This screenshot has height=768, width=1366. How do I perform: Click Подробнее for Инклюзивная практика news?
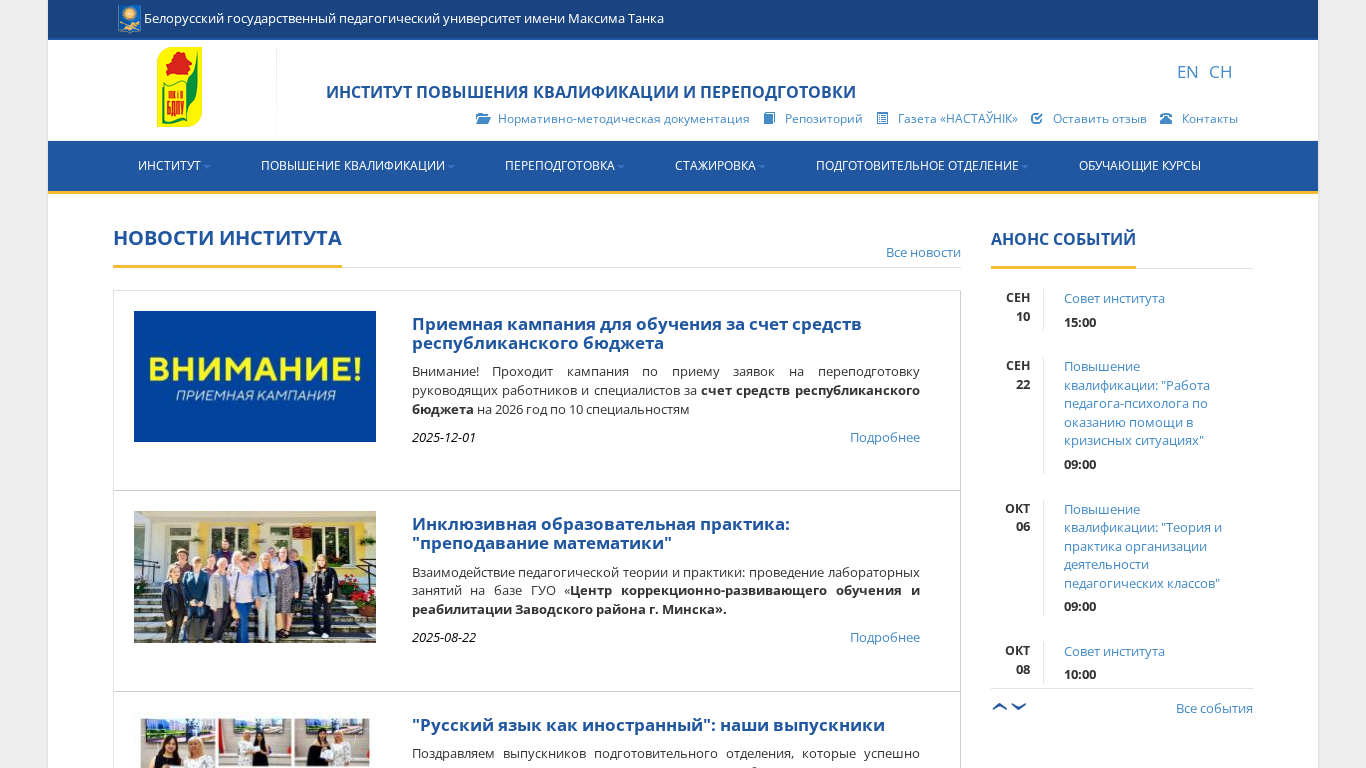[885, 637]
